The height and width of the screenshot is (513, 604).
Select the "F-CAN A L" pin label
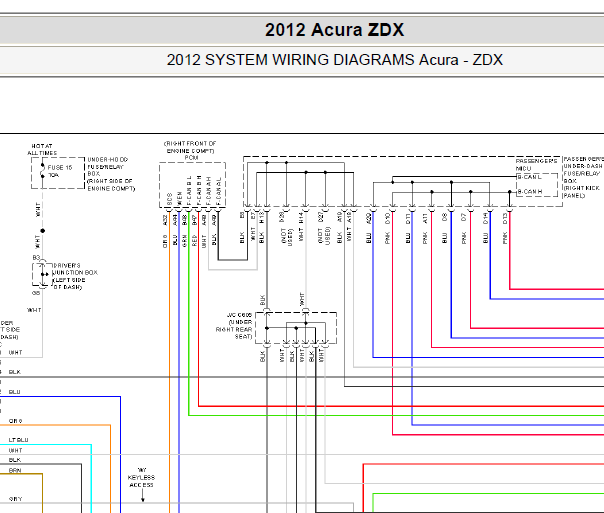(218, 191)
